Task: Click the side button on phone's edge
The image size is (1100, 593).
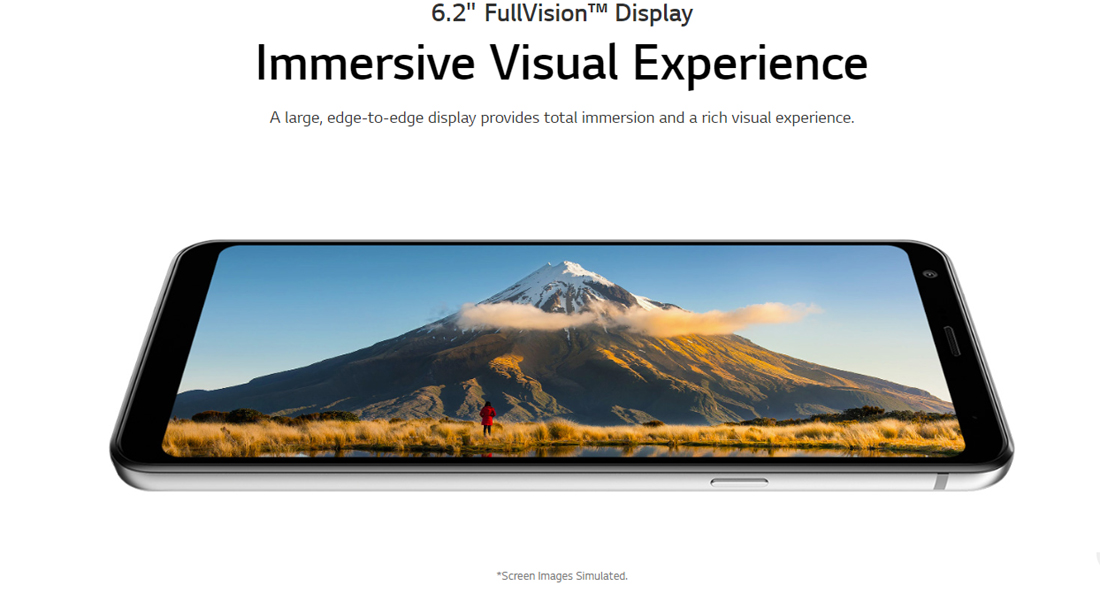Action: click(x=739, y=483)
